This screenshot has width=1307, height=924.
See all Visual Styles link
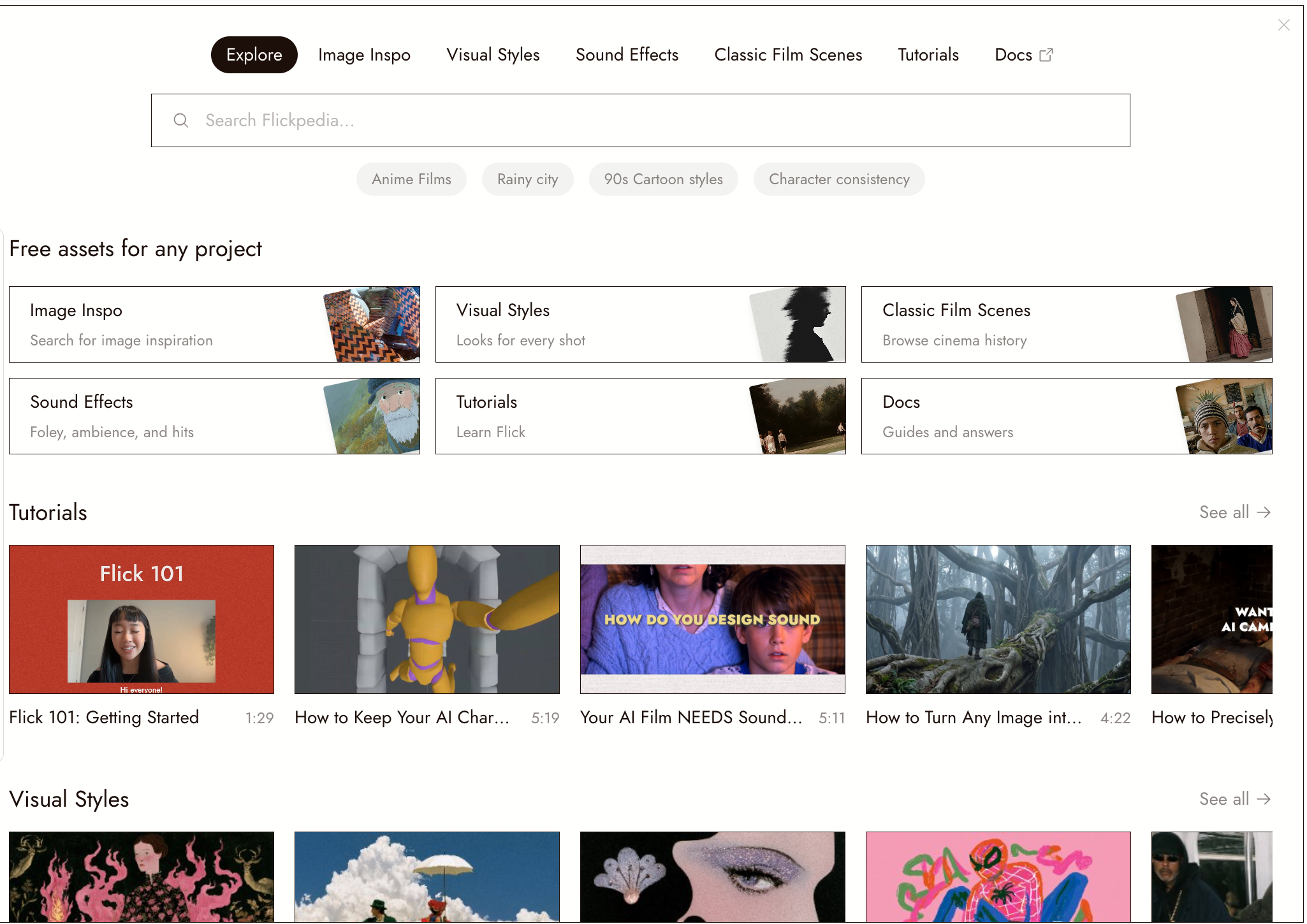click(x=1235, y=799)
